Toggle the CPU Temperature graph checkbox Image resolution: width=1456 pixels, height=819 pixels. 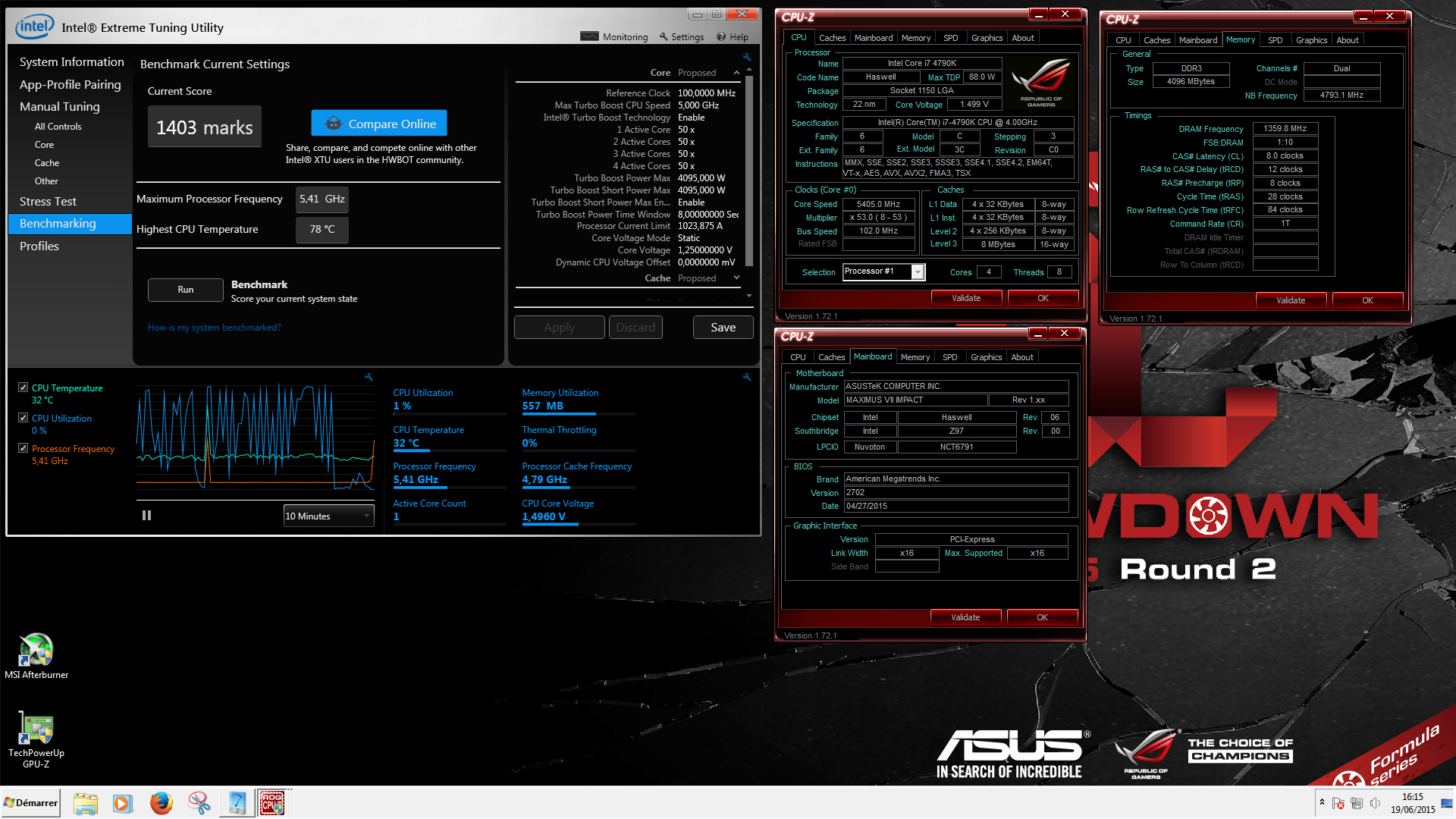[23, 388]
